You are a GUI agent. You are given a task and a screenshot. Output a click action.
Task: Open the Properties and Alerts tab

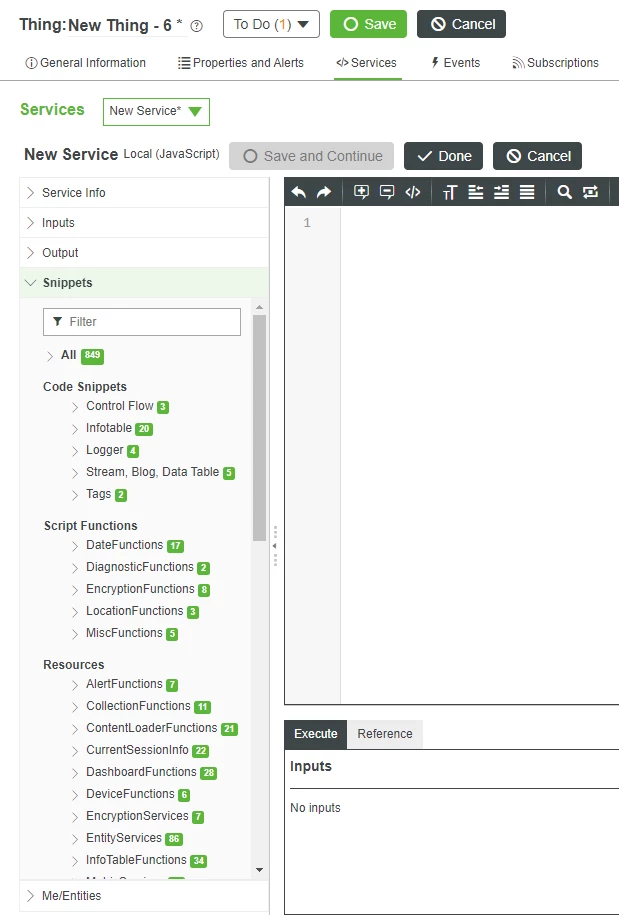click(241, 63)
